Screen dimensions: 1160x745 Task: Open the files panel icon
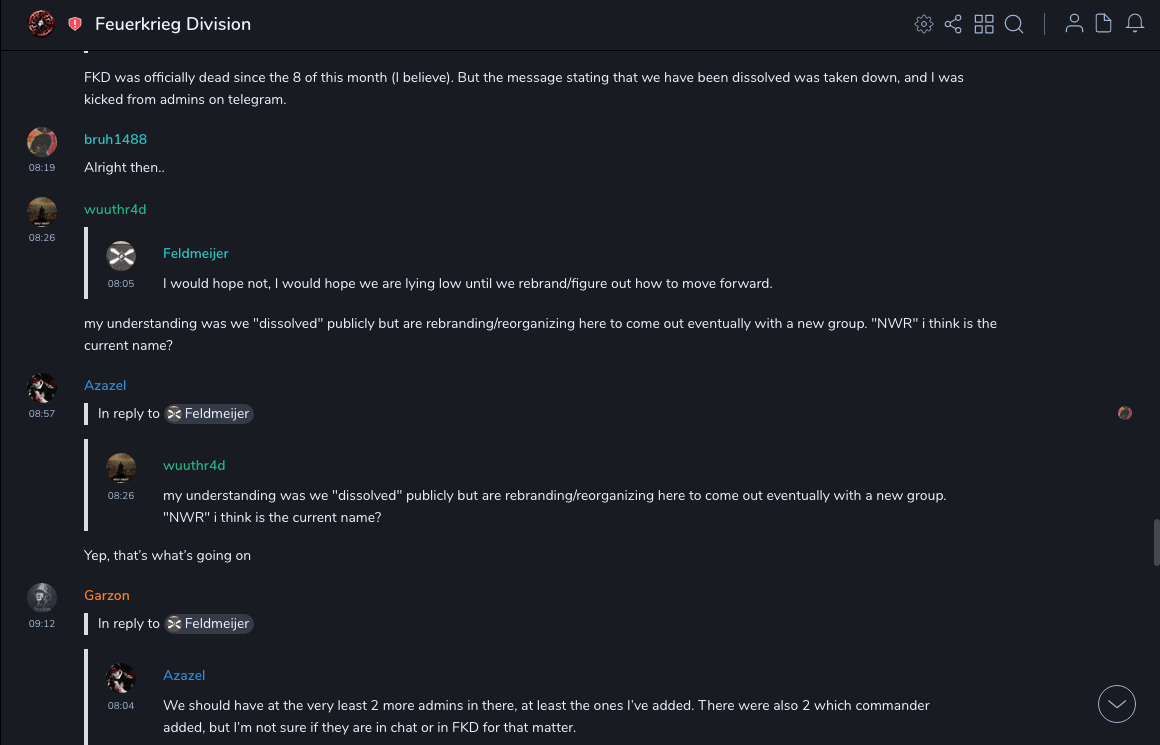1104,24
